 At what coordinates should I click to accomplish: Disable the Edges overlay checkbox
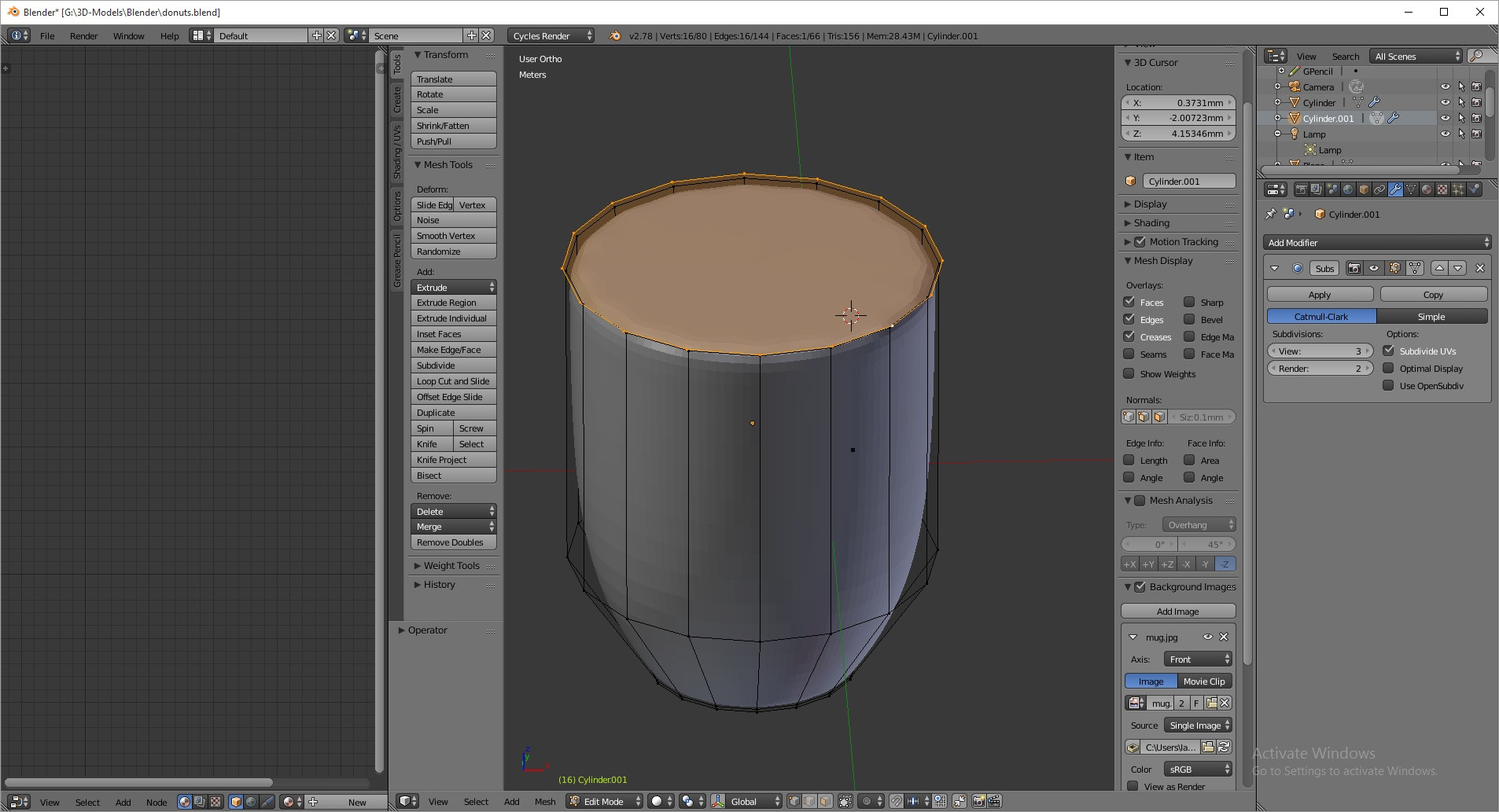(x=1129, y=319)
